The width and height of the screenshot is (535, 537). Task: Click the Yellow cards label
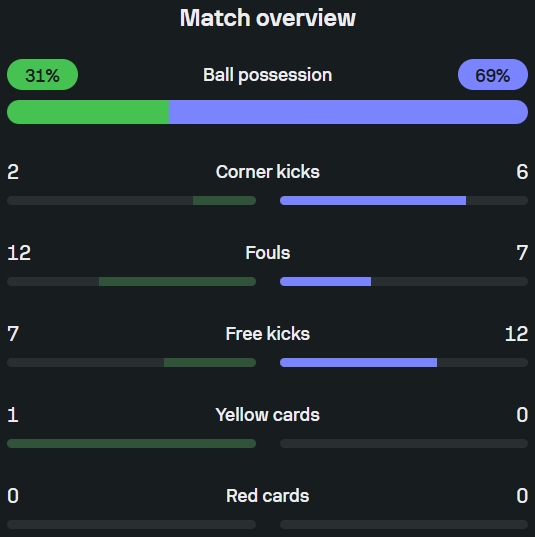pos(268,415)
